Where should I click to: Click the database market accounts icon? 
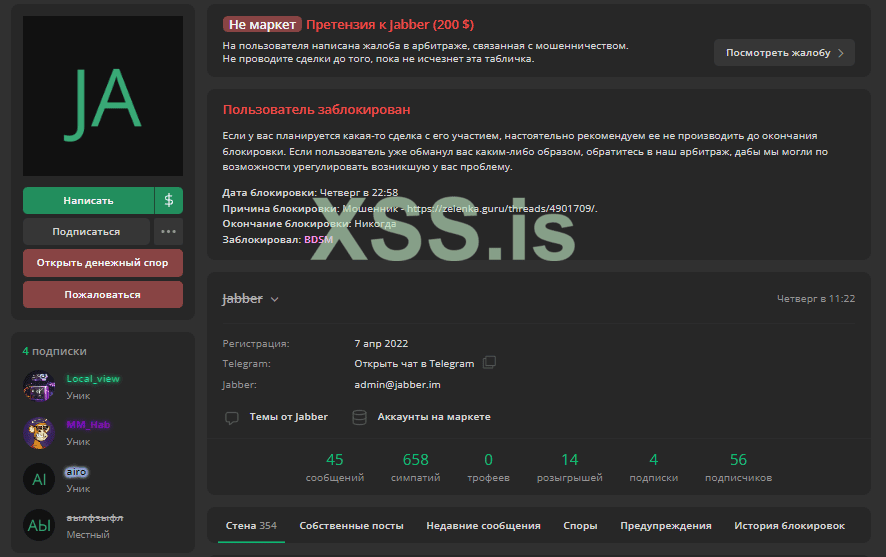(x=359, y=417)
